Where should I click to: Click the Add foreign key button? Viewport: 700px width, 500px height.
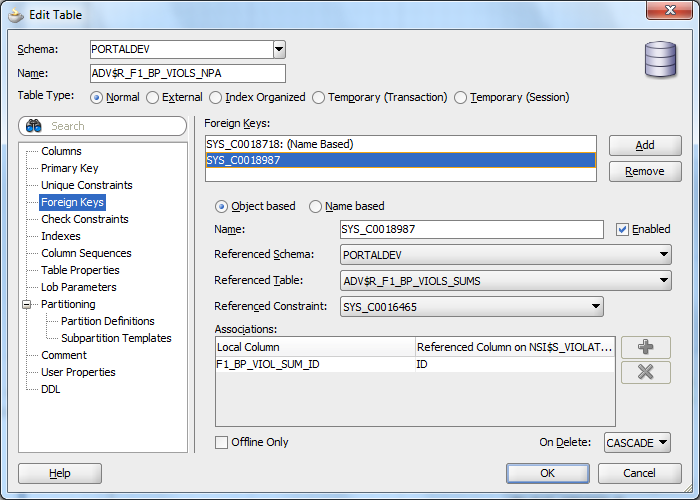point(645,146)
